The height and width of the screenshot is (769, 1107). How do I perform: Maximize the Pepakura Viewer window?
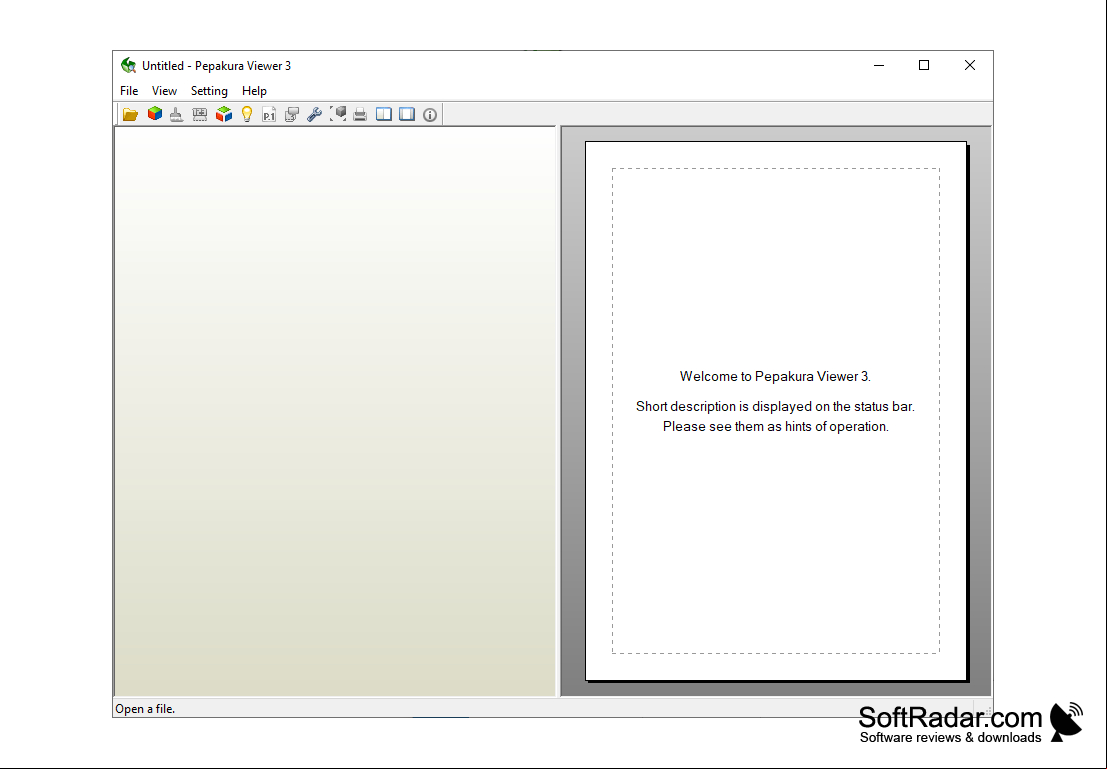[923, 66]
